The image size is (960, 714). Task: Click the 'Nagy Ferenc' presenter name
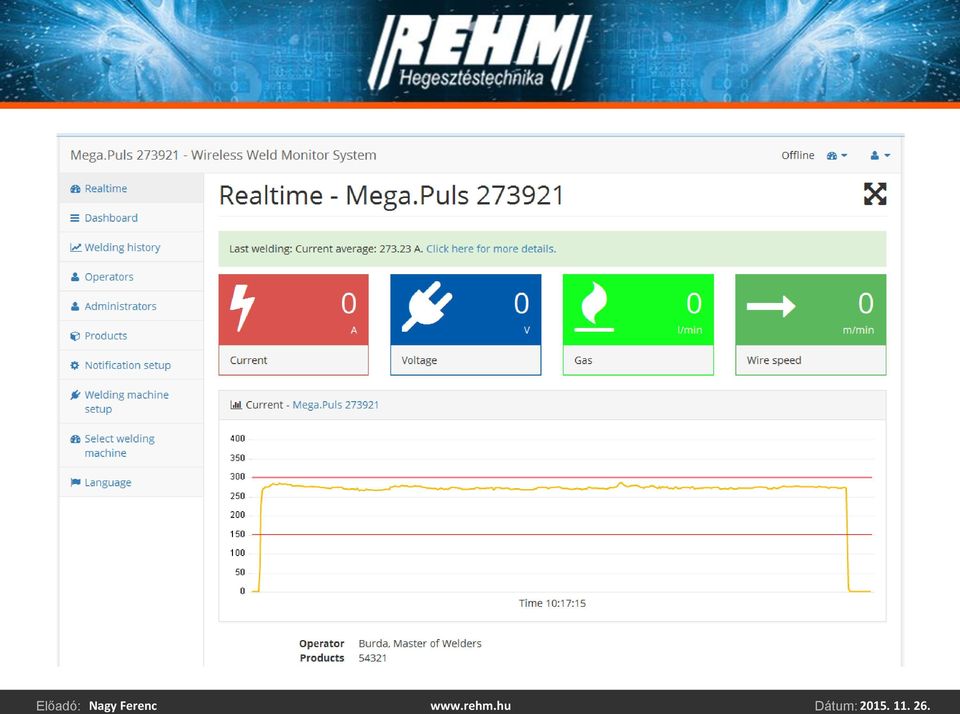[x=123, y=705]
